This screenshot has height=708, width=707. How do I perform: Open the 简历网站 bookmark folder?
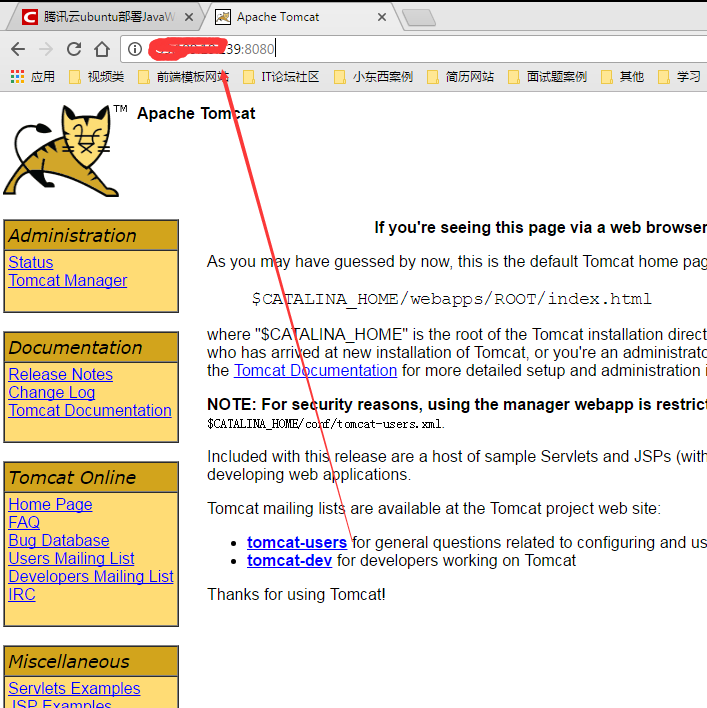[x=460, y=77]
